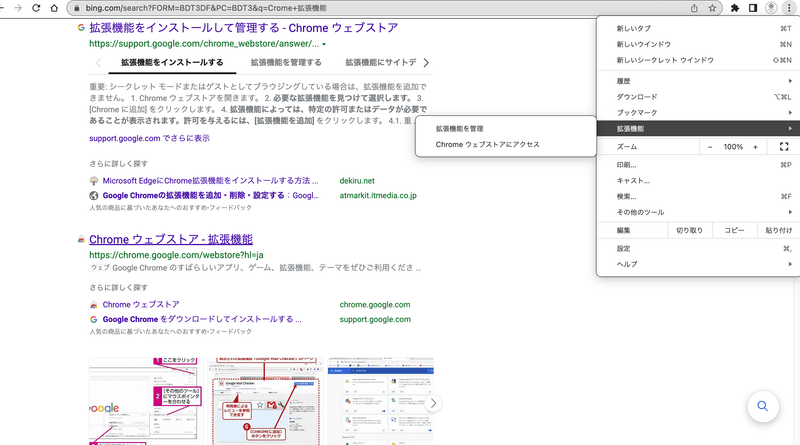The width and height of the screenshot is (800, 445).
Task: Choose ダウンロード from menu
Action: tap(698, 97)
